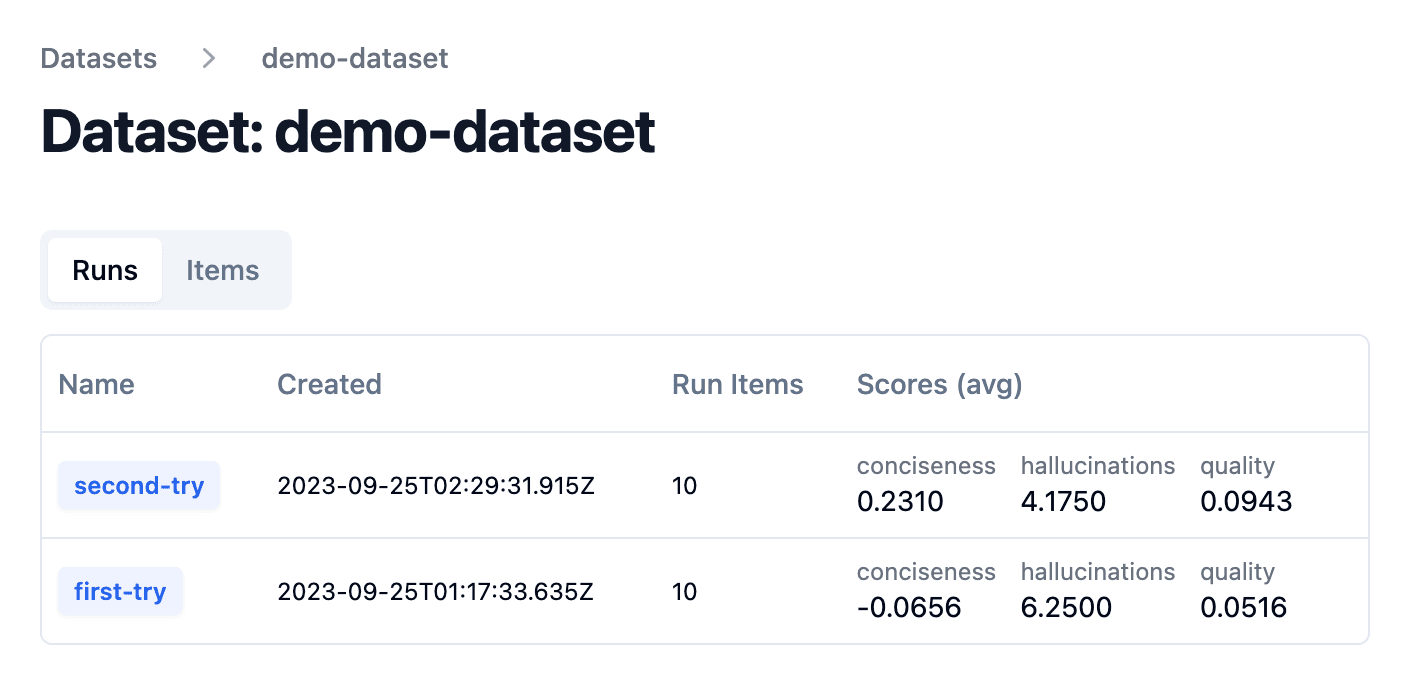Select first-try conciseness score -0.0656
This screenshot has height=684, width=1412.
click(908, 607)
